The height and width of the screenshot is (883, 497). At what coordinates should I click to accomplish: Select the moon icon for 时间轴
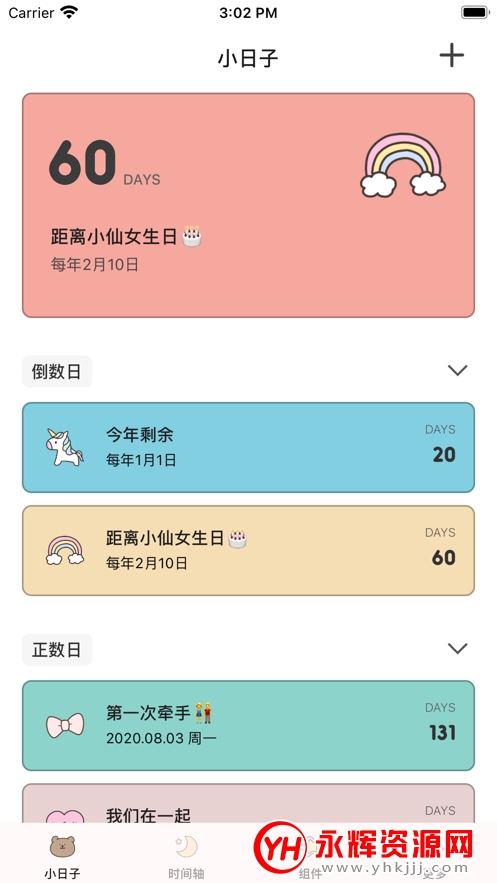[186, 846]
